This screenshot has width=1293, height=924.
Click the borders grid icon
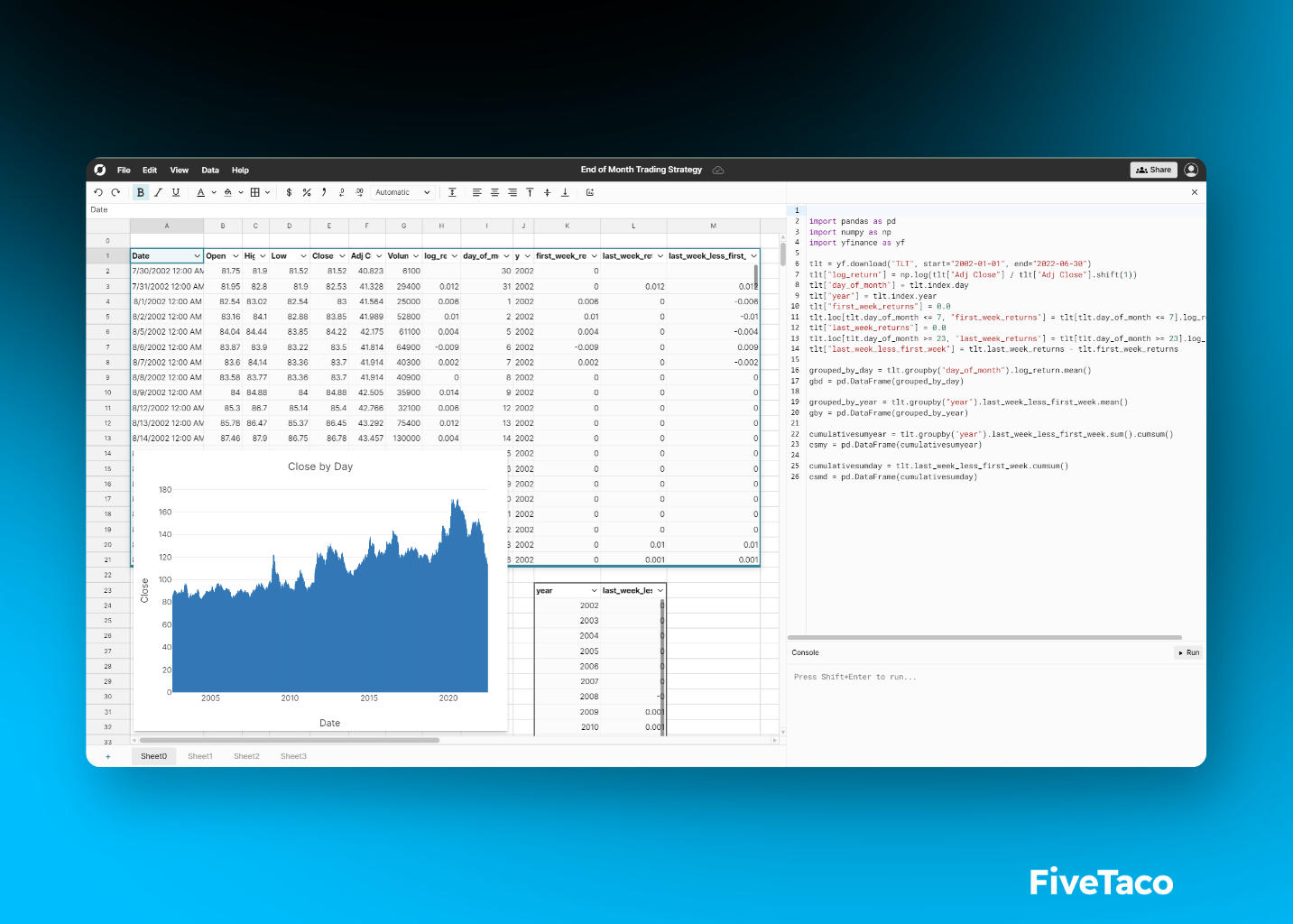255,192
